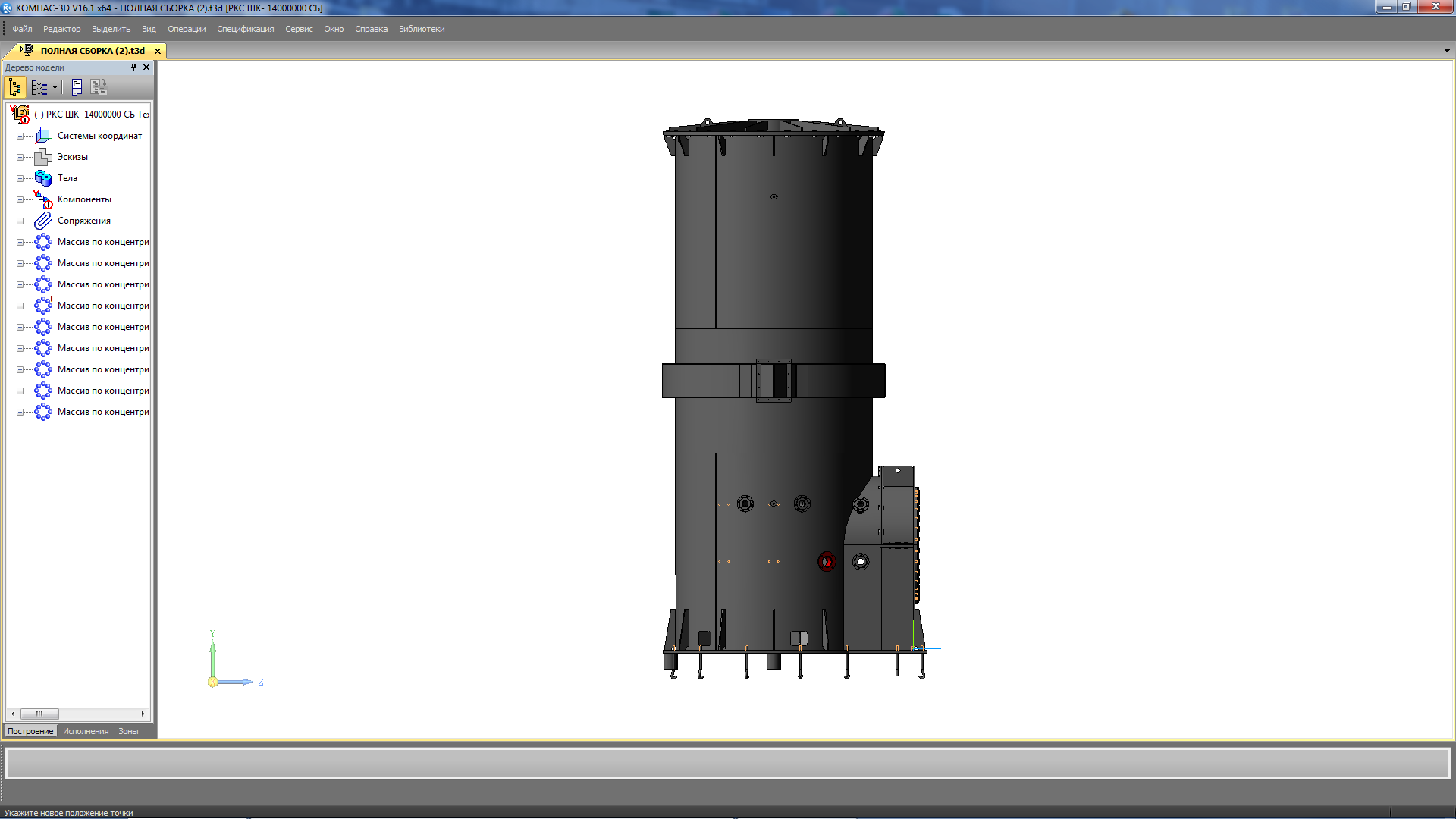1456x819 pixels.
Task: Click the Тела bodies icon
Action: 43,178
